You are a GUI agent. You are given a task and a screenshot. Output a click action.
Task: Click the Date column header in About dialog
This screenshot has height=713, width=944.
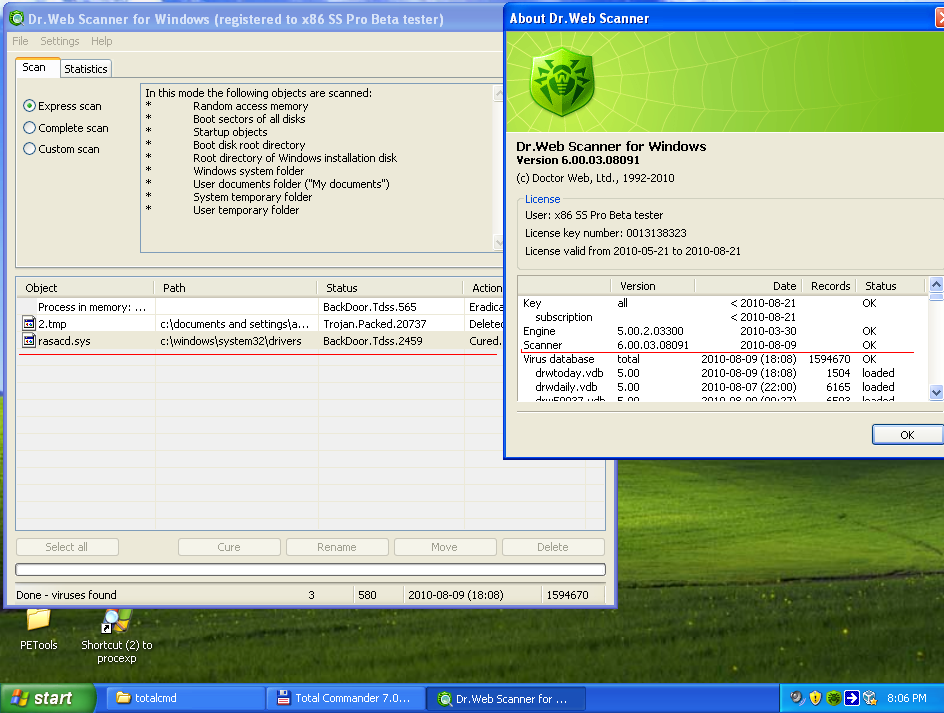pyautogui.click(x=748, y=286)
